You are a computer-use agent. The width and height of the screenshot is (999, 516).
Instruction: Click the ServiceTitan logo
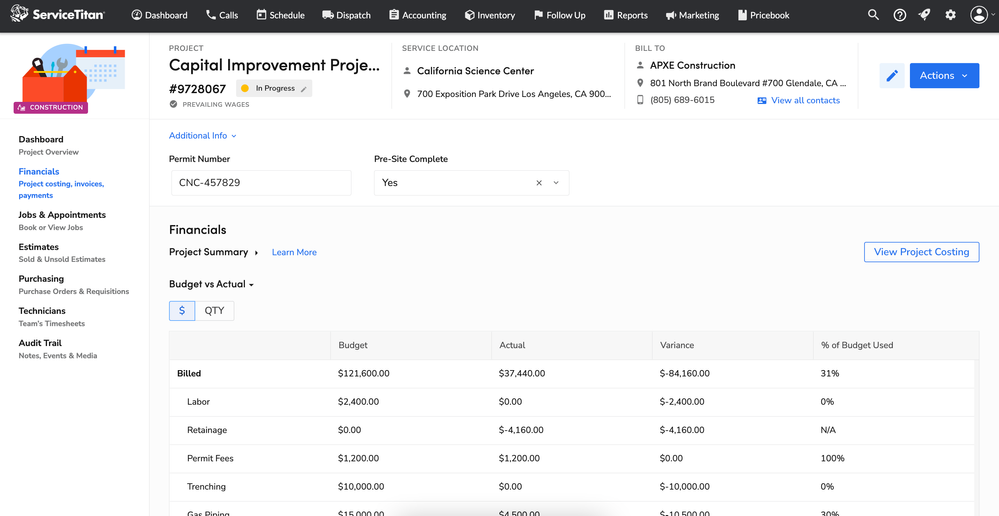[57, 14]
